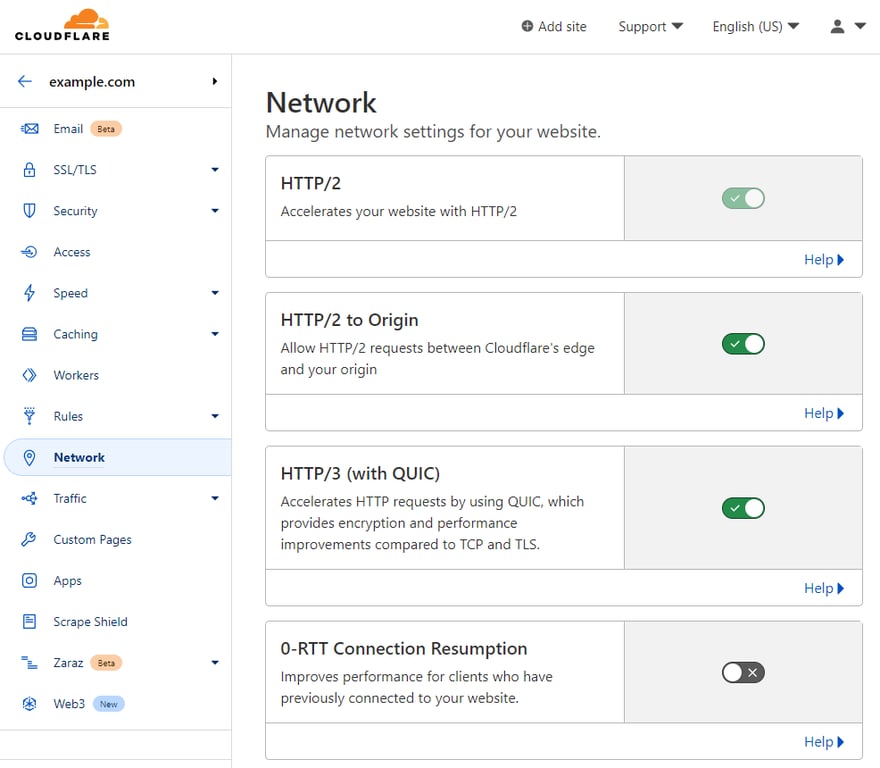Turn off HTTP/3 (with QUIC)
The width and height of the screenshot is (880, 768).
pos(743,507)
